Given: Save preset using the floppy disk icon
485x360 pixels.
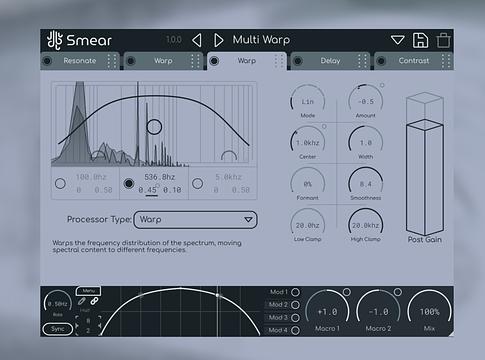Looking at the screenshot, I should (420, 41).
